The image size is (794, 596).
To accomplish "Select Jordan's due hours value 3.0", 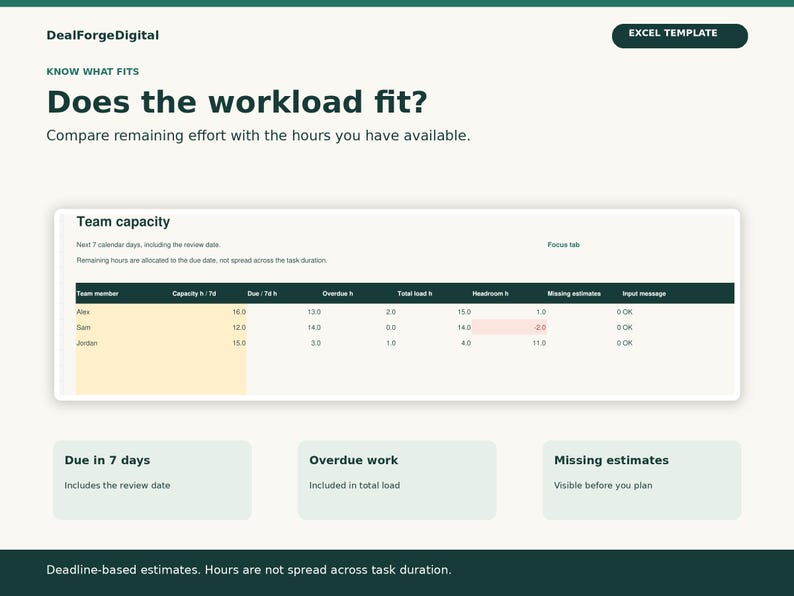I will pyautogui.click(x=315, y=343).
